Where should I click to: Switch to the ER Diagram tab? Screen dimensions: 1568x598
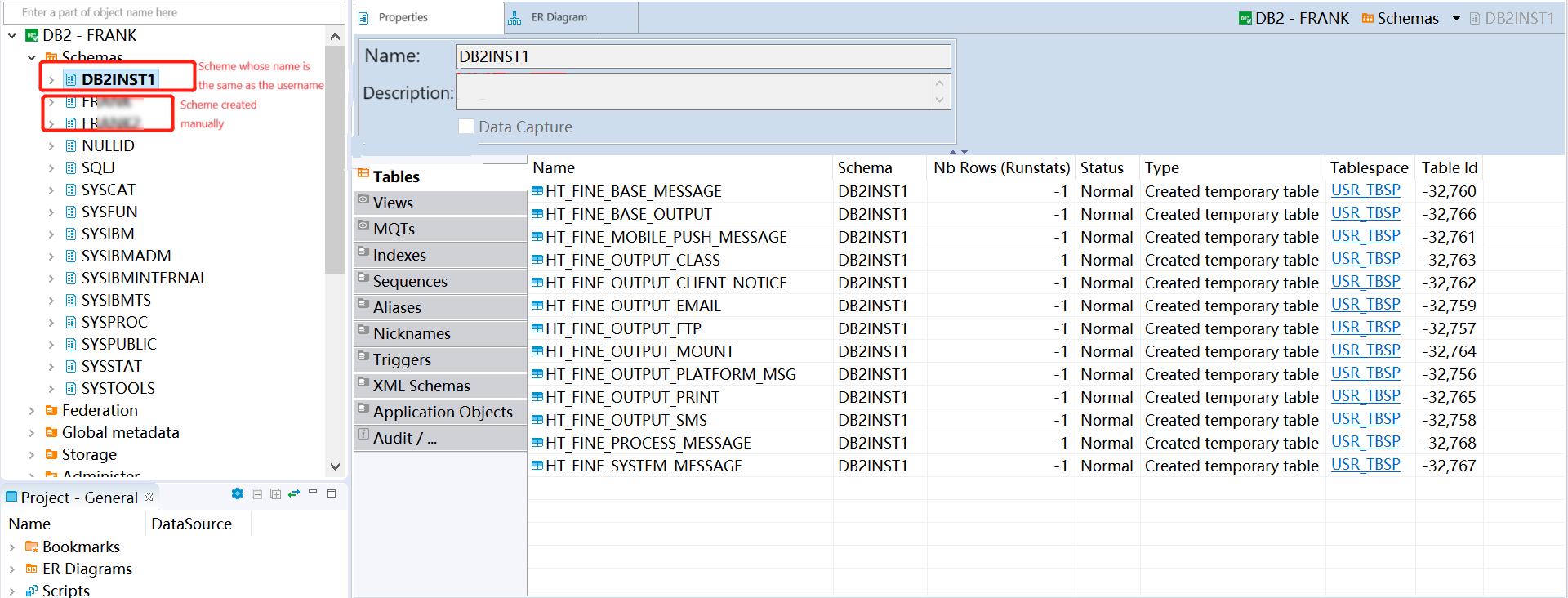click(x=559, y=17)
